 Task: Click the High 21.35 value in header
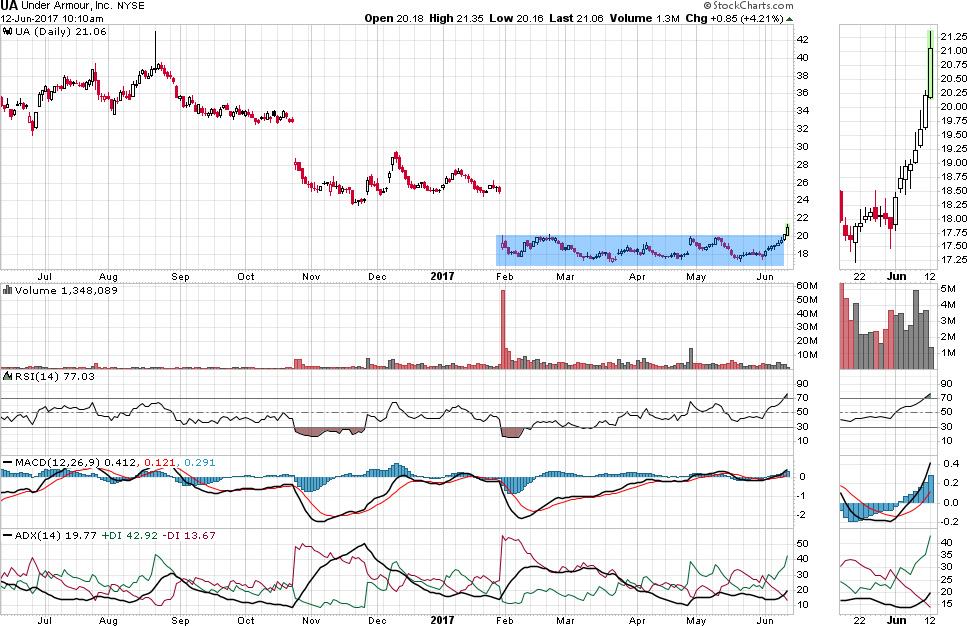(456, 19)
